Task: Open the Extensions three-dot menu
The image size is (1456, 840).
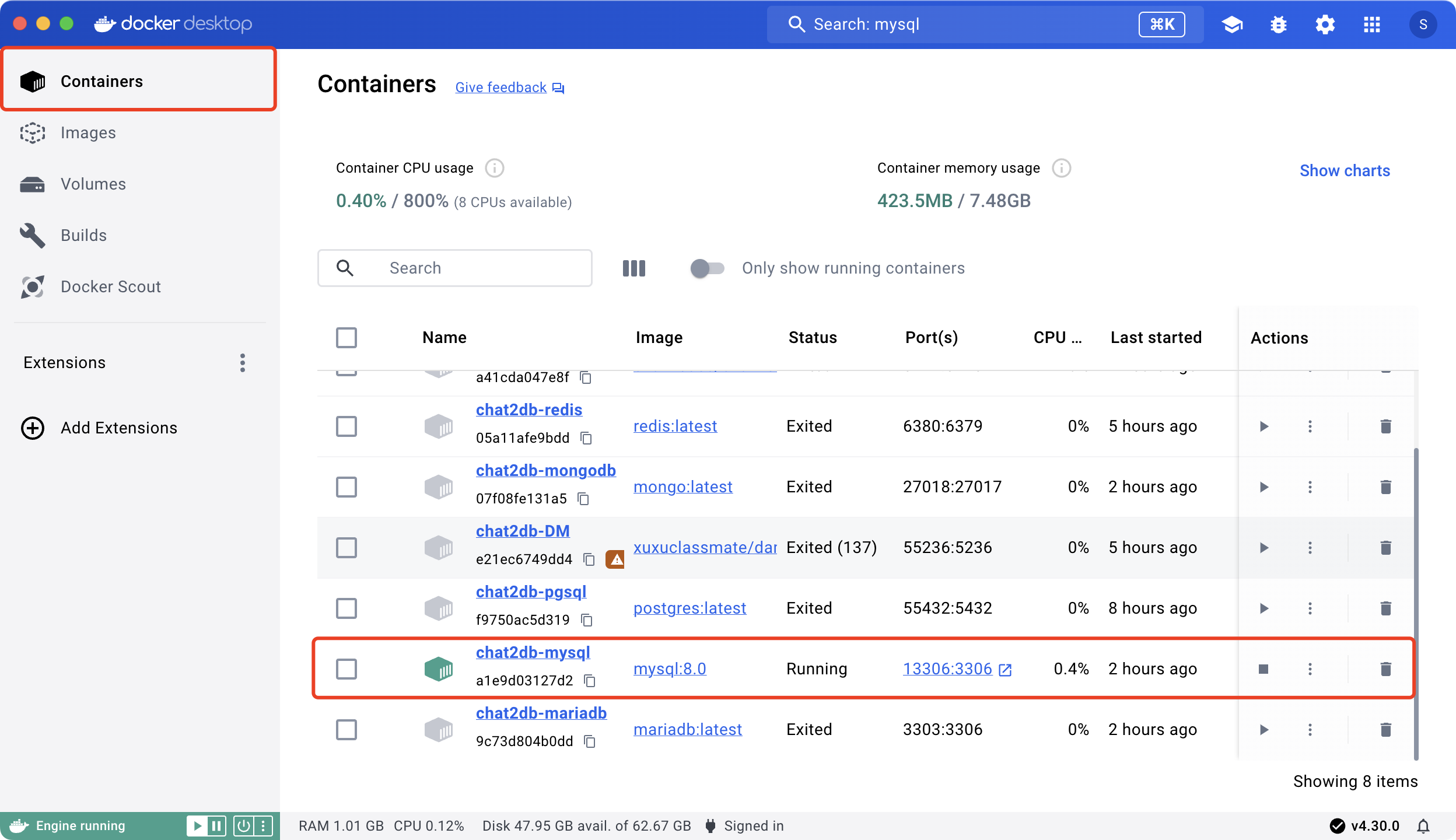Action: [243, 363]
